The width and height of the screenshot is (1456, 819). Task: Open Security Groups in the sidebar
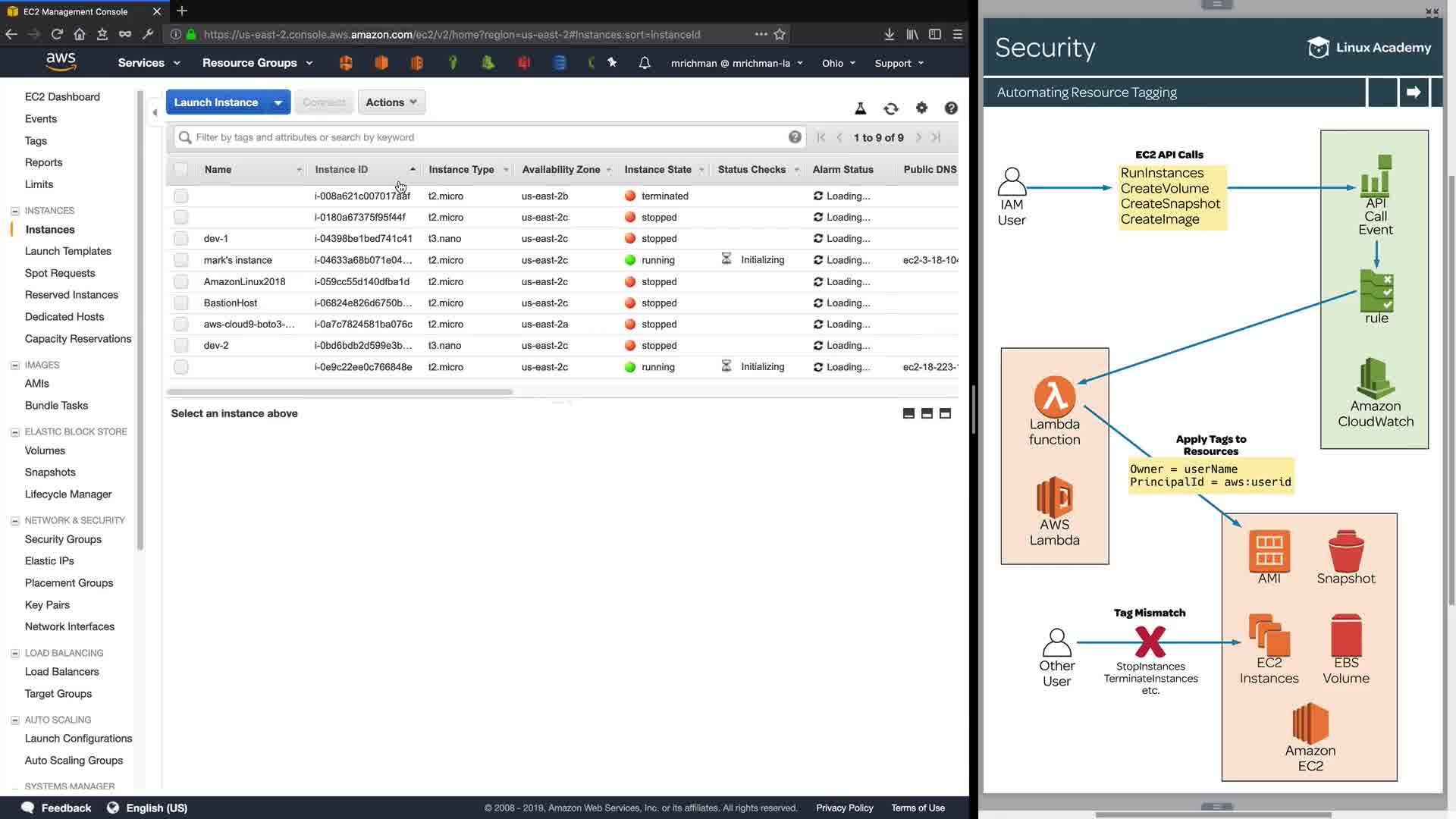(x=63, y=539)
